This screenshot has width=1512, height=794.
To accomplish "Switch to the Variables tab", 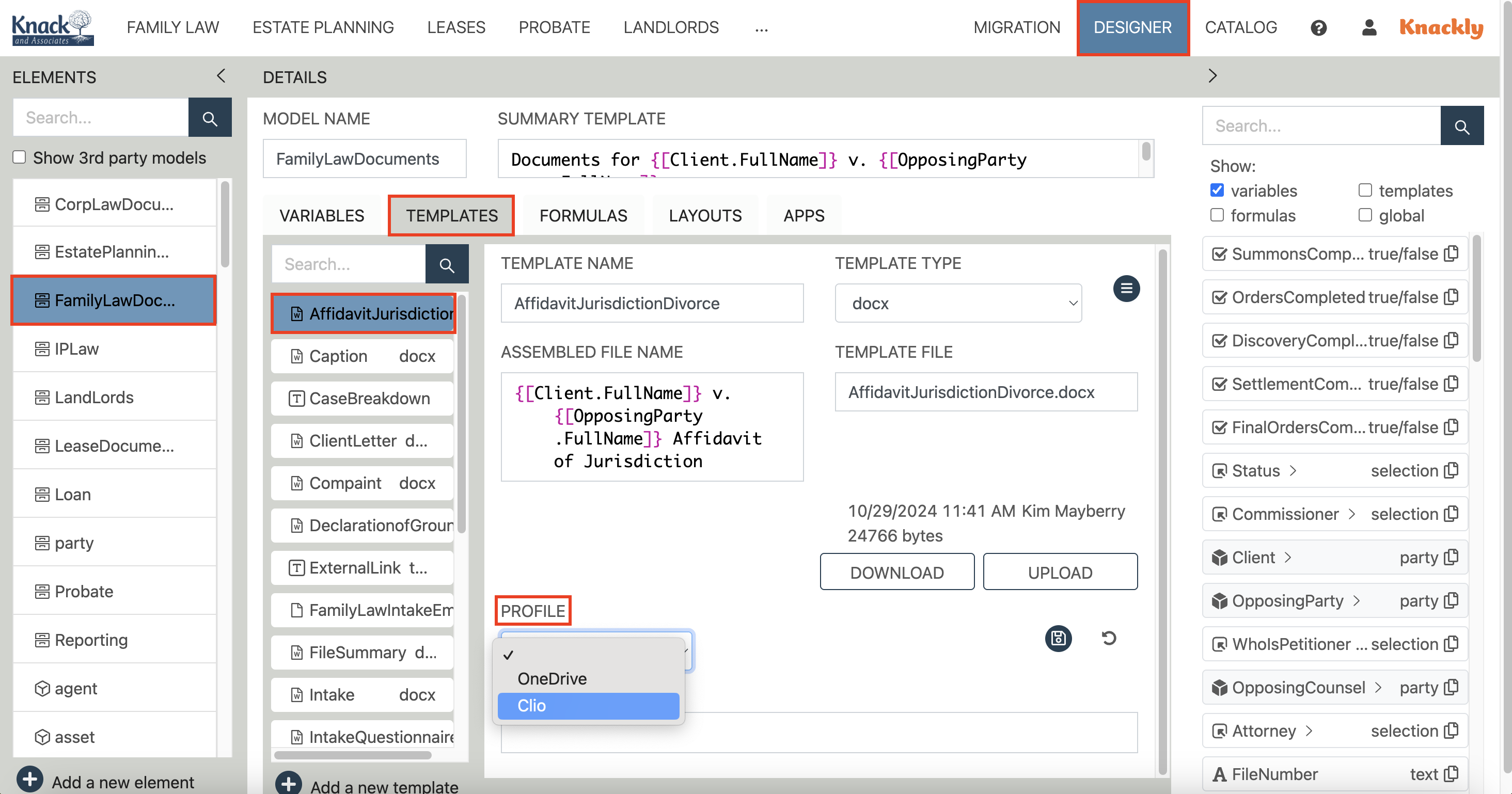I will 322,215.
